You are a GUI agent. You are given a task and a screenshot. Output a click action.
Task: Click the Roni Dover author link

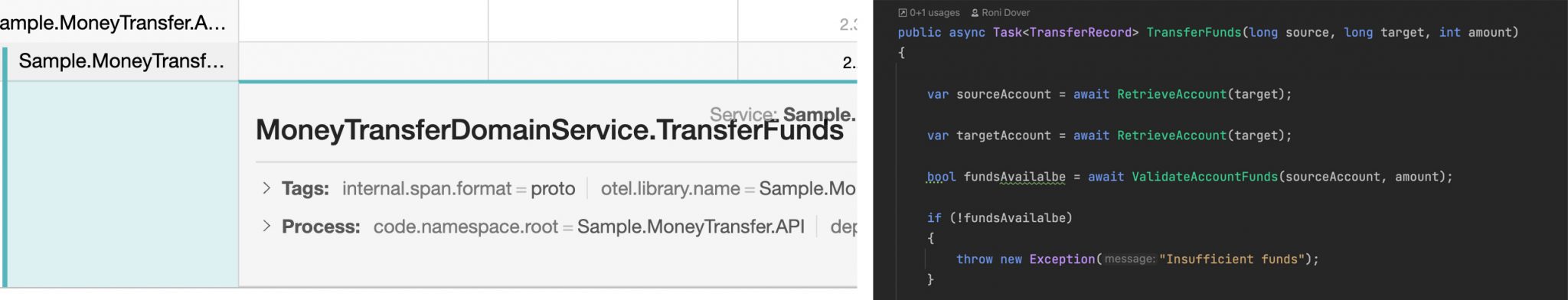1005,13
